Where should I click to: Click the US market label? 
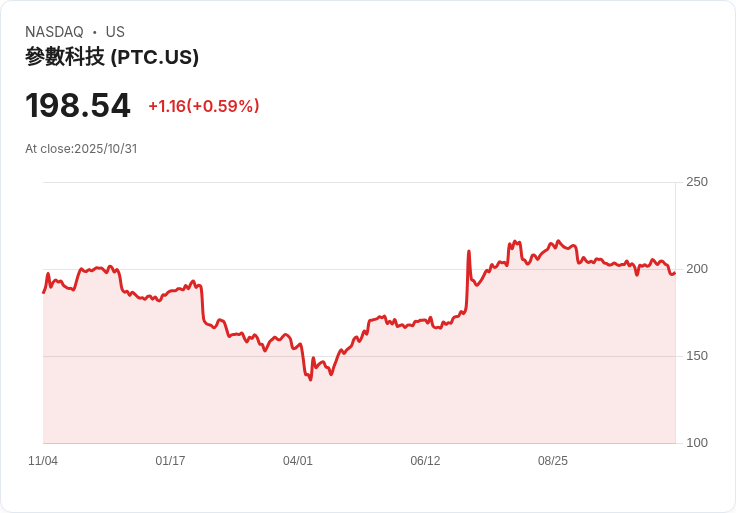pyautogui.click(x=115, y=32)
